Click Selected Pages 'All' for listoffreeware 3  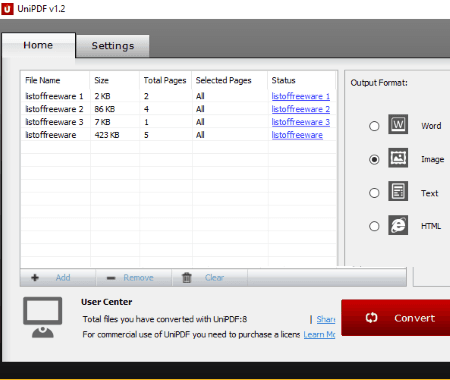(200, 122)
